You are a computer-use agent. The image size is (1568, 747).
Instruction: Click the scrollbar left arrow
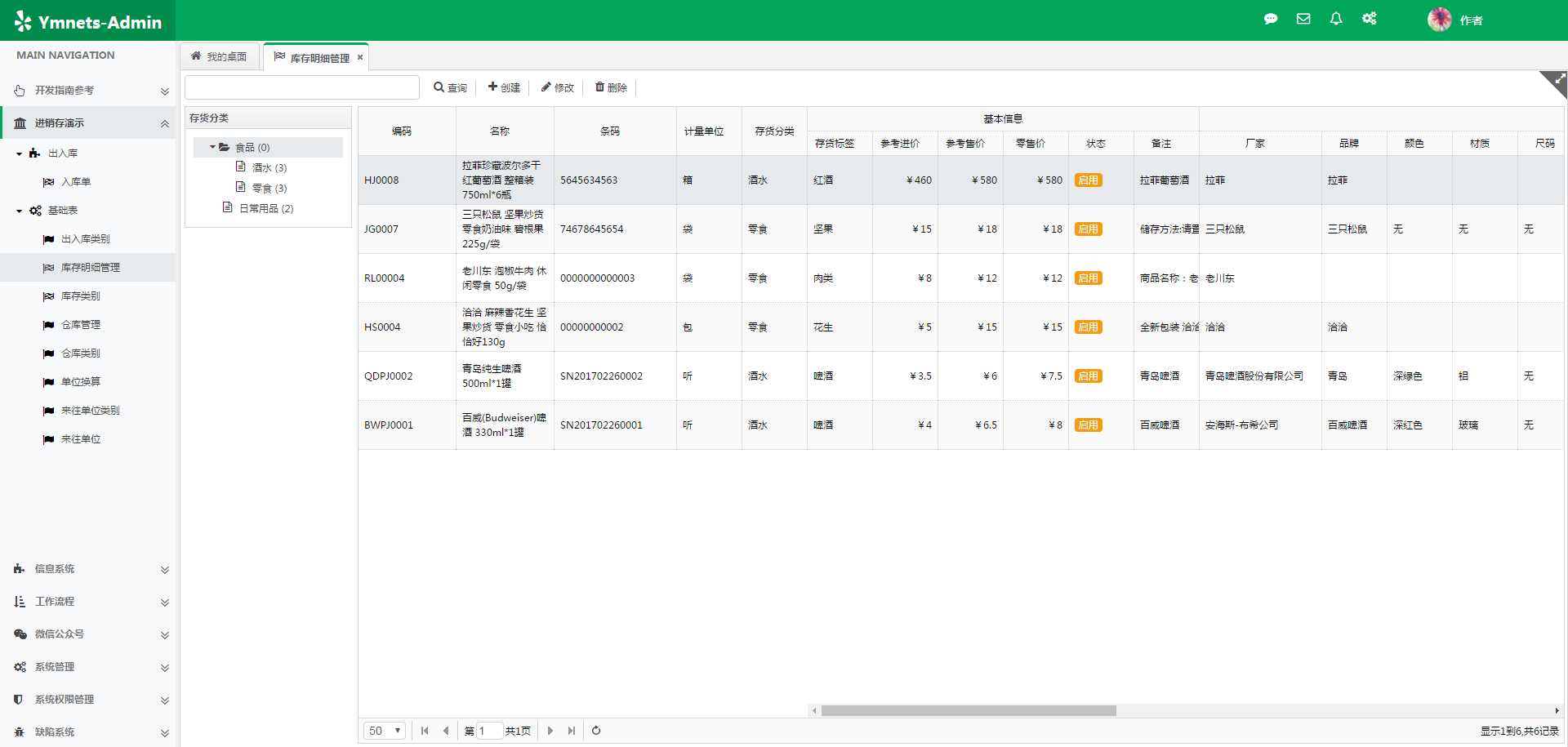pyautogui.click(x=814, y=710)
